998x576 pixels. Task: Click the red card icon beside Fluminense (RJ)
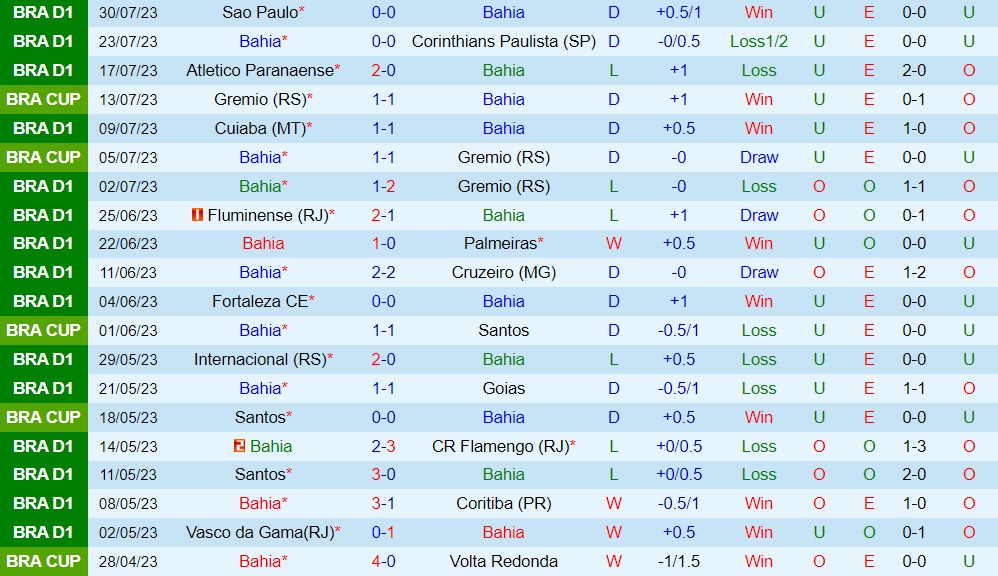(197, 215)
